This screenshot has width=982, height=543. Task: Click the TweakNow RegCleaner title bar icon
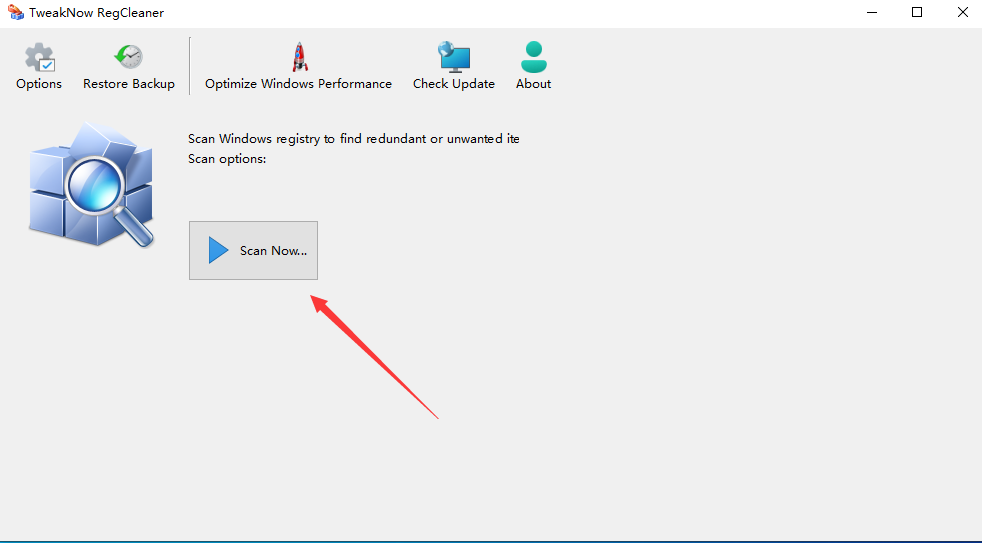[16, 13]
